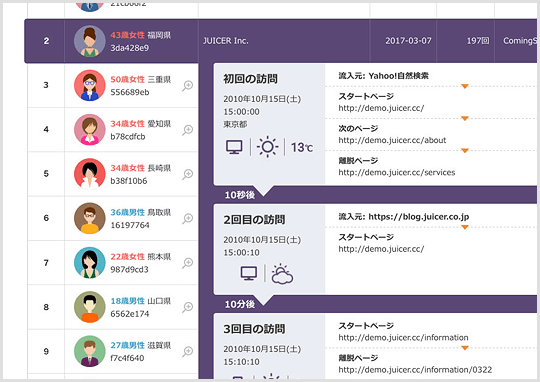
Task: Select row with 34歳女性 愛知県
Action: click(113, 130)
